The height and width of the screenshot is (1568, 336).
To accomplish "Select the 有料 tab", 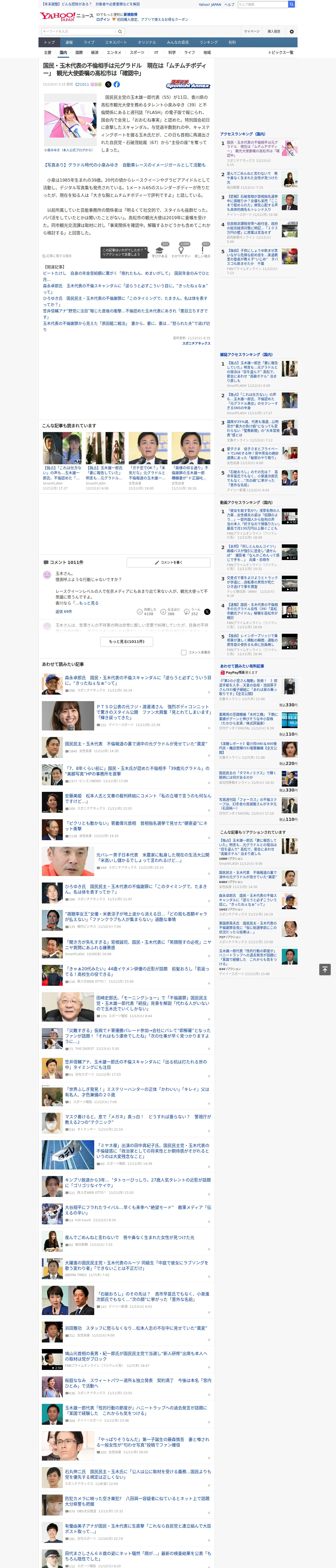I will coord(232,43).
